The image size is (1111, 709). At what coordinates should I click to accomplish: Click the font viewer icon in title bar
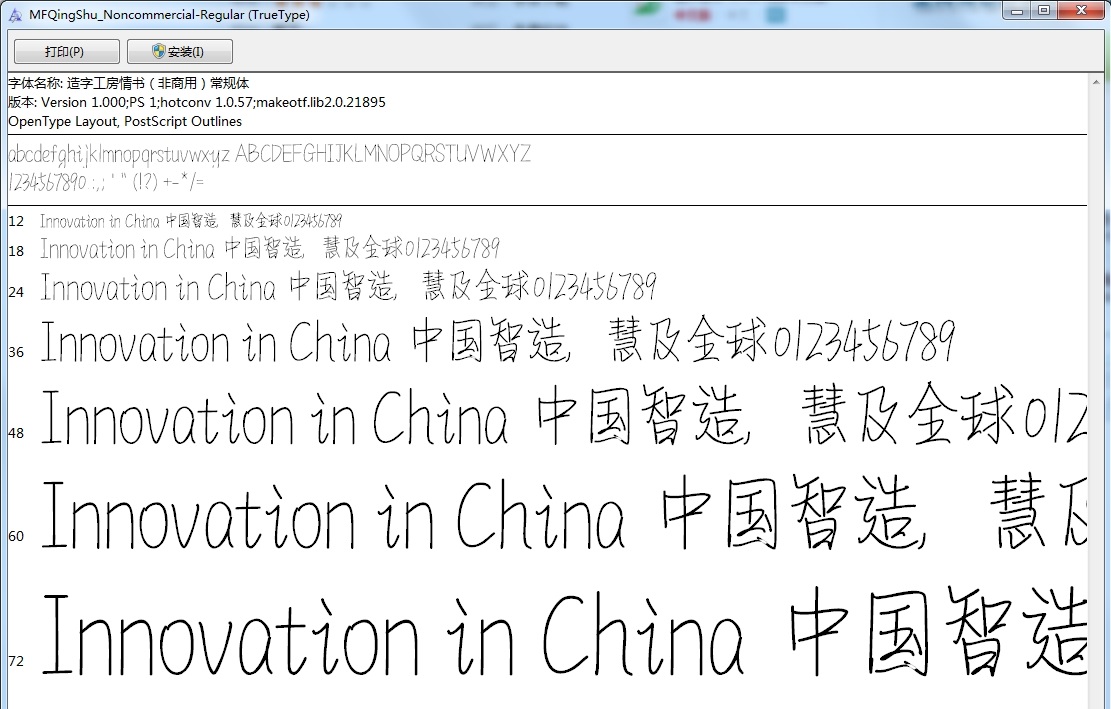[x=16, y=14]
